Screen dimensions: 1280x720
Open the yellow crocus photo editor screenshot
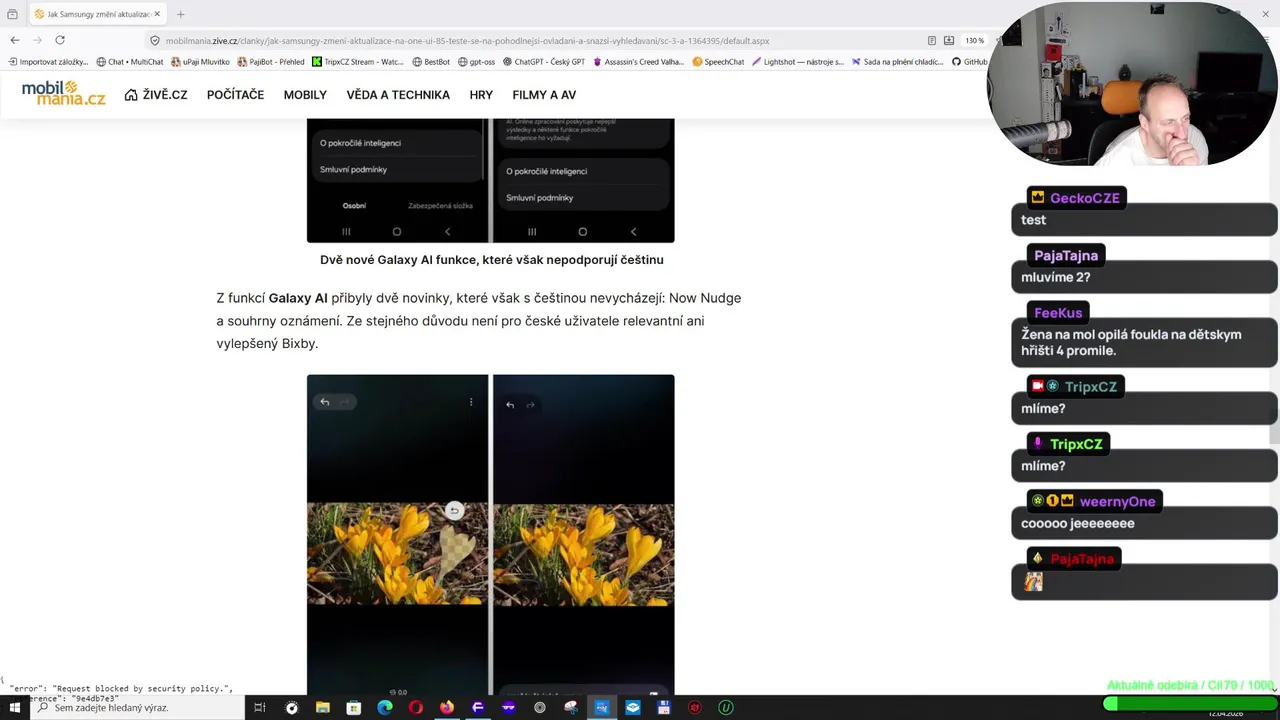coord(490,535)
